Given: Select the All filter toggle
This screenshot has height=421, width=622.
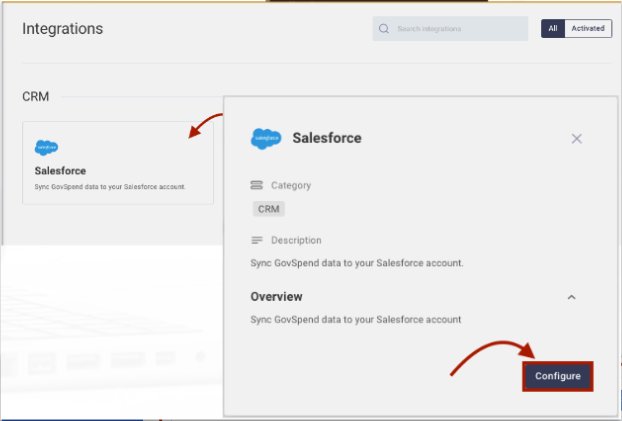Looking at the screenshot, I should (553, 29).
